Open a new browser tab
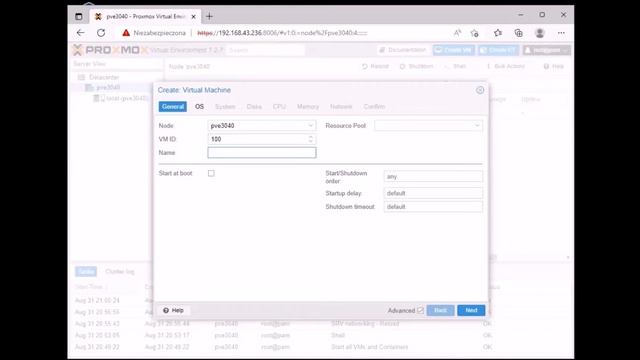Viewport: 640px width, 360px height. pos(209,16)
